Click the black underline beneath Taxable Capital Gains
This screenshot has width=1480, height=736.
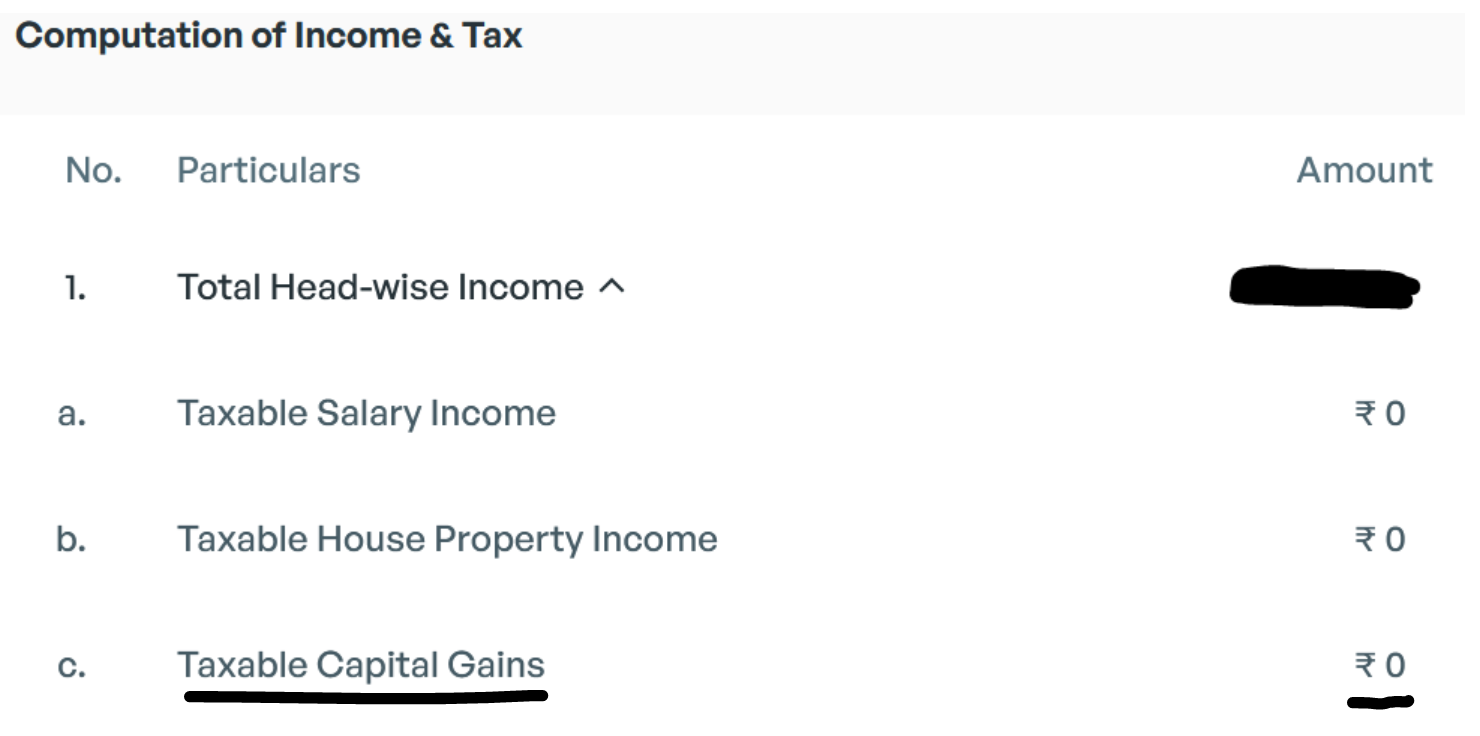pos(366,695)
